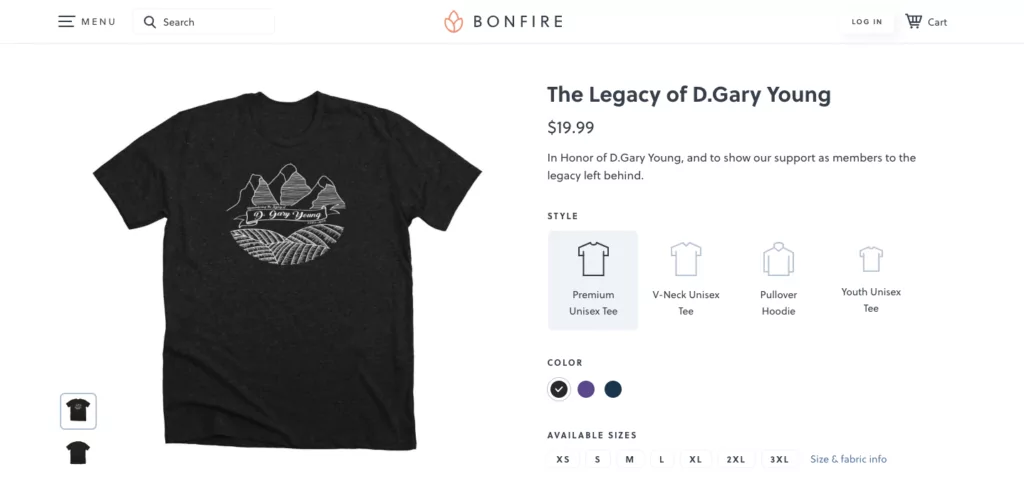Pick the Pullover Hoodie style icon
Viewport: 1024px width, 491px height.
(x=778, y=259)
